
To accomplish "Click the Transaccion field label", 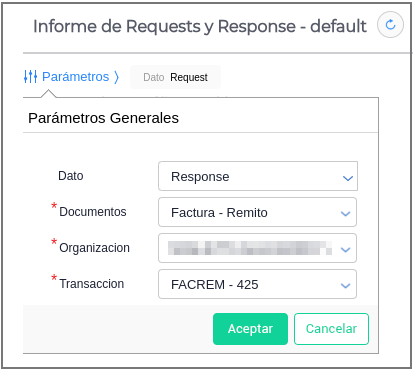I will (x=92, y=284).
